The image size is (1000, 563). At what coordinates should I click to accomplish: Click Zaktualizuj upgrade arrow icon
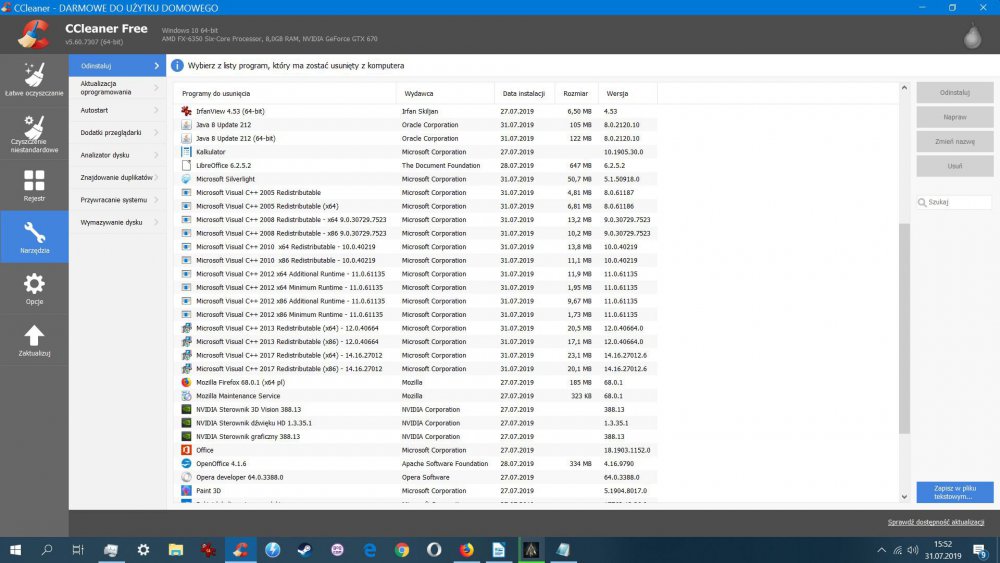34,335
